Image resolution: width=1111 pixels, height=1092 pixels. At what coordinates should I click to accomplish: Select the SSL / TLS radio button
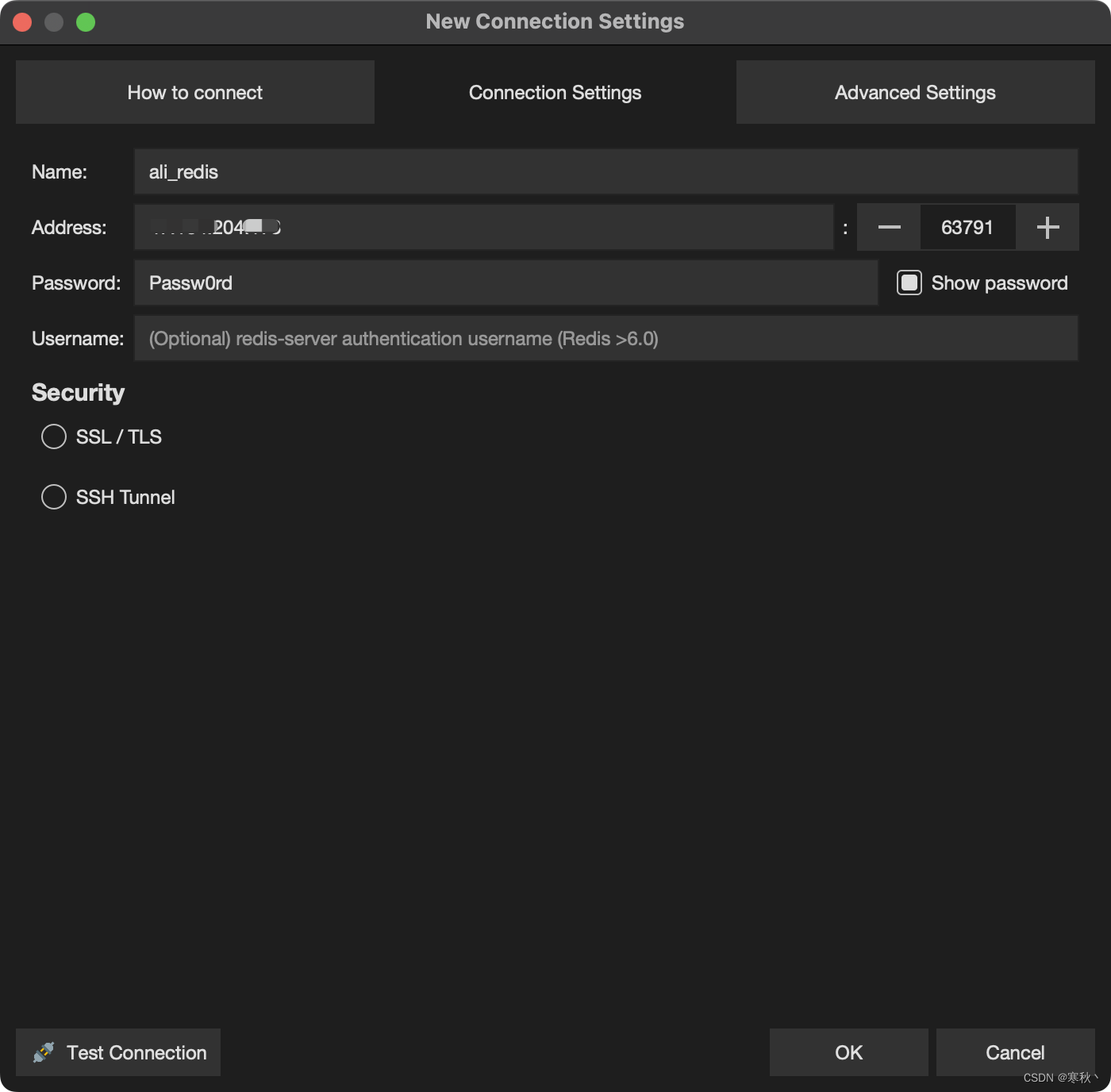(x=54, y=436)
